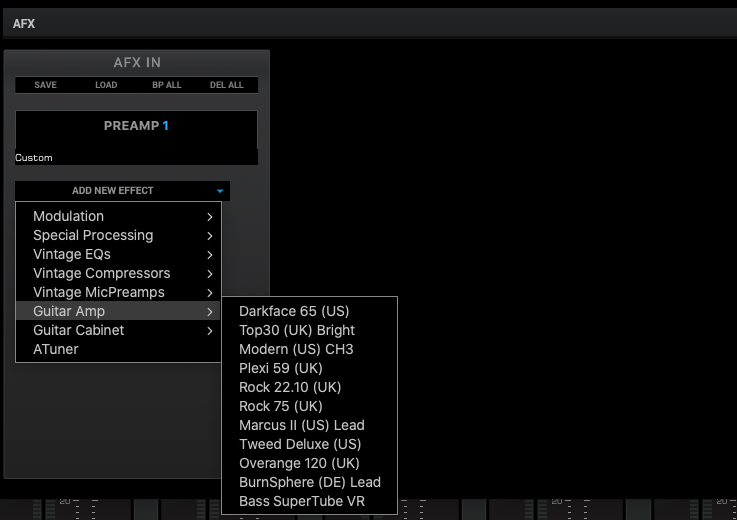
Task: Open the Modulation submenu
Action: 118,216
